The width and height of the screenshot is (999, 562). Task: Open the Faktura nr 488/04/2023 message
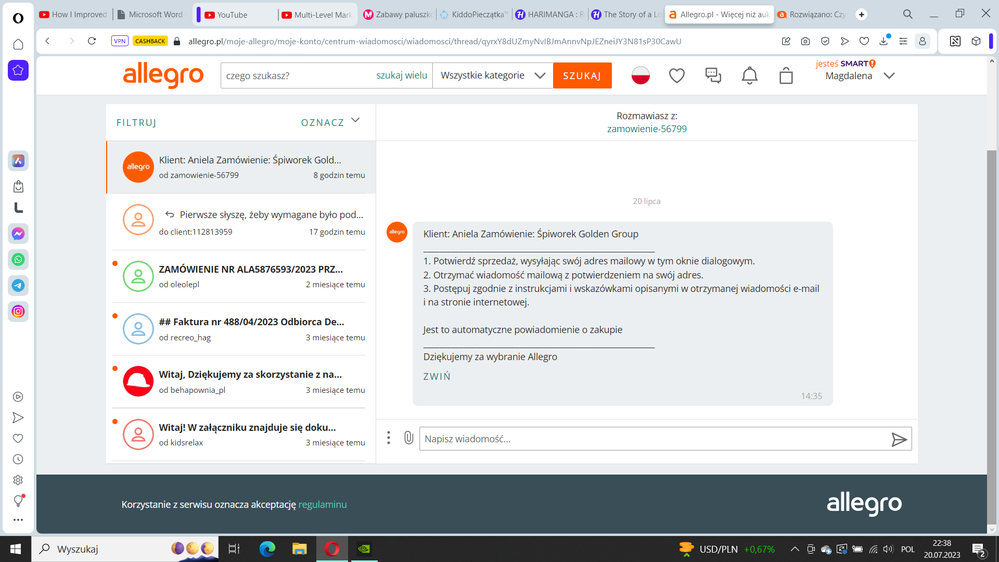click(241, 329)
